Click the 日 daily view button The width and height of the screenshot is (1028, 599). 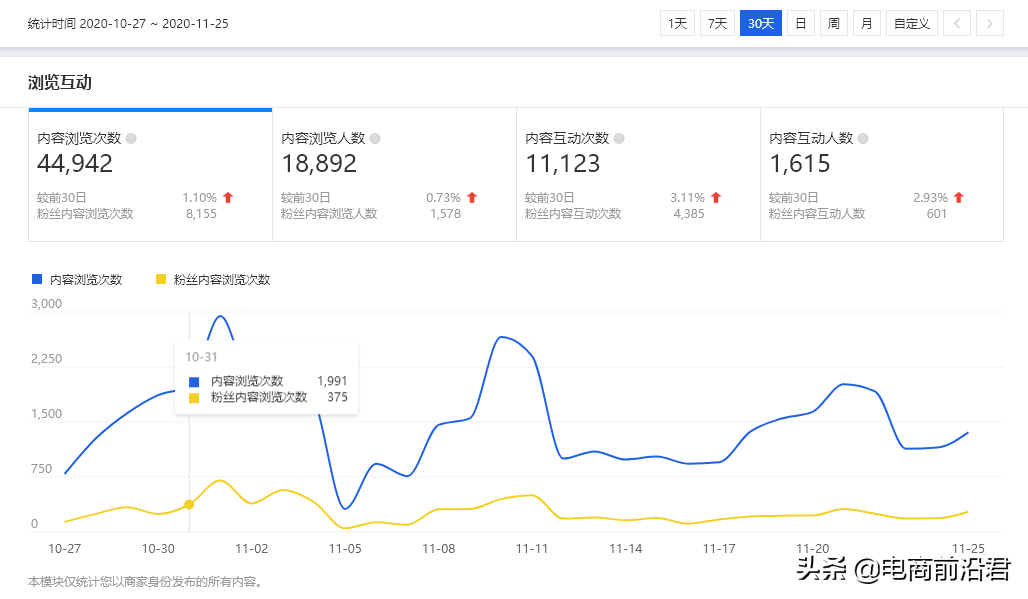[x=800, y=22]
